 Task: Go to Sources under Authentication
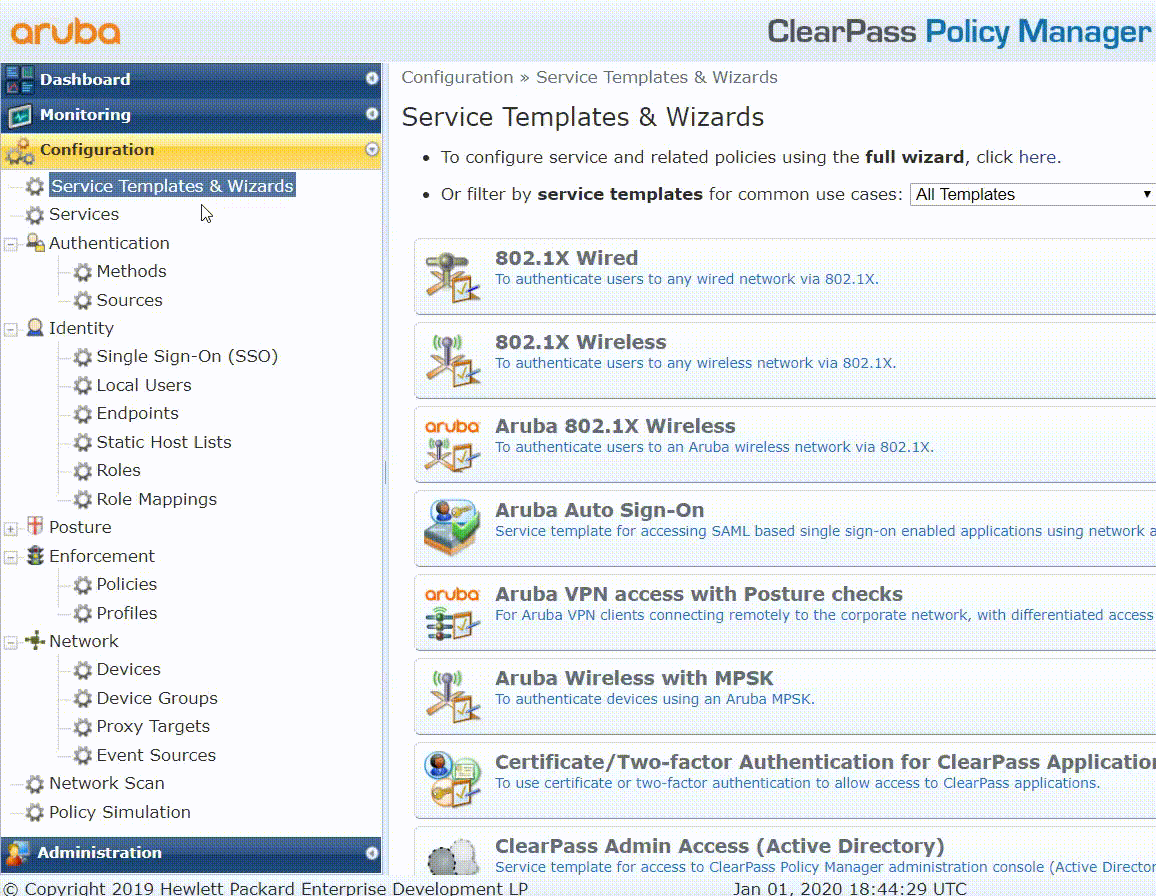tap(130, 300)
